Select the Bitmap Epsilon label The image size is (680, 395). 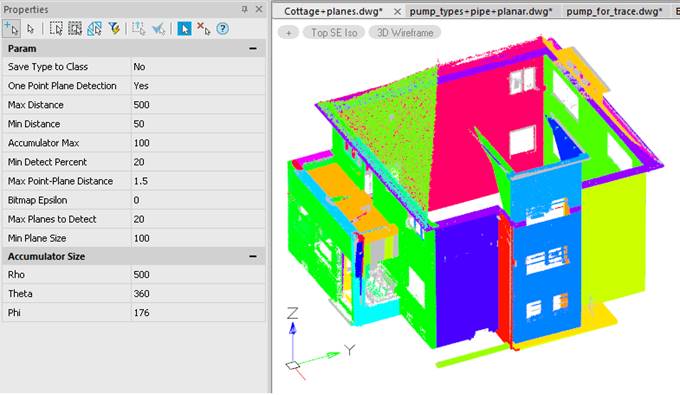pyautogui.click(x=37, y=200)
